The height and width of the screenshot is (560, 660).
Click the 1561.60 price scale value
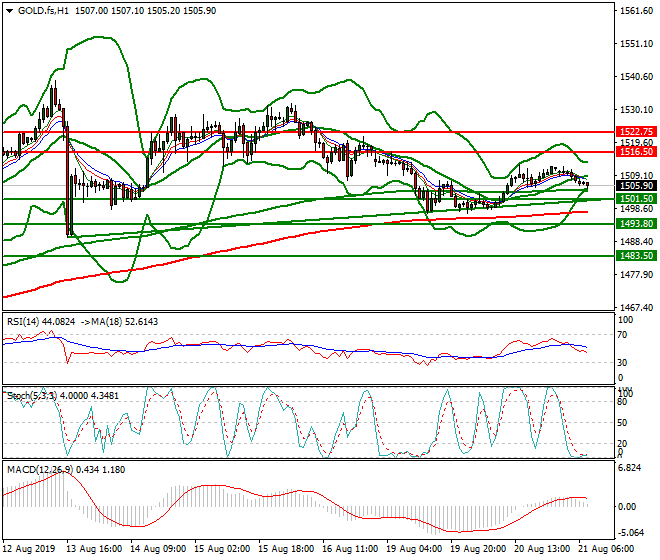(x=636, y=11)
